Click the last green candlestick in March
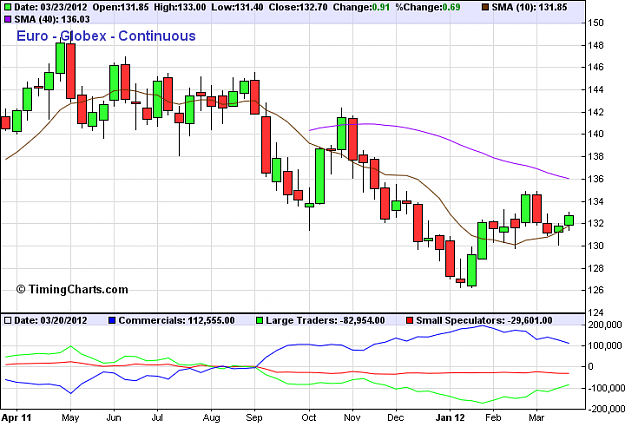 pos(569,220)
